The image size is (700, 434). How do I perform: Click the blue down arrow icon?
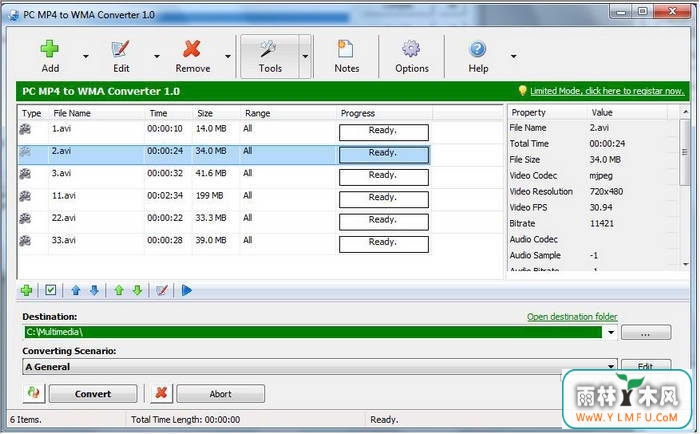(x=94, y=291)
